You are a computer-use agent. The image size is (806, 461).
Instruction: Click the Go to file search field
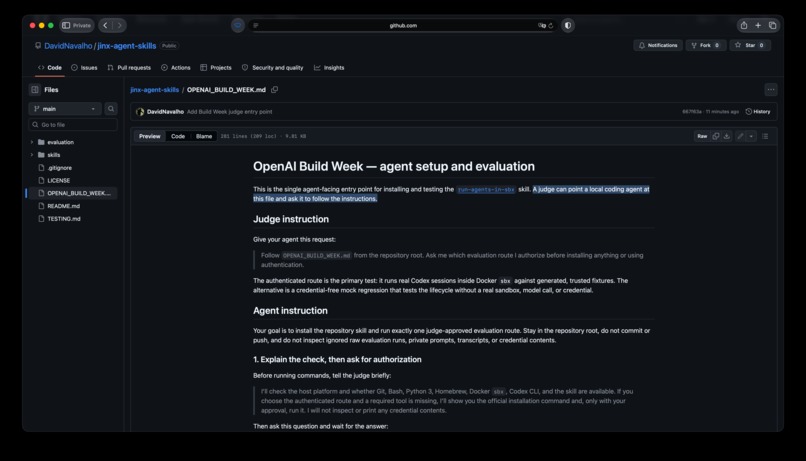(x=73, y=125)
